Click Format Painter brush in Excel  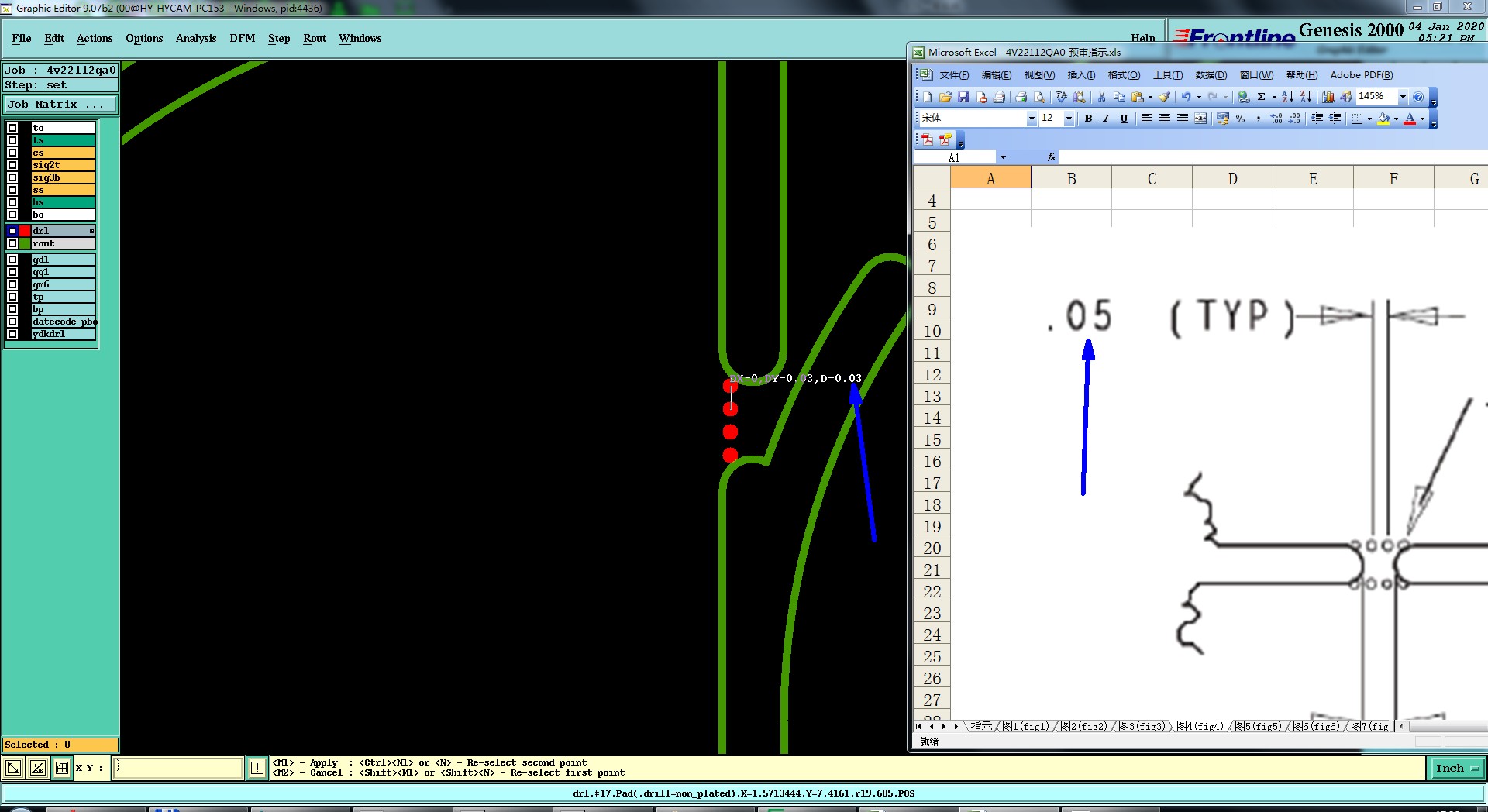(1164, 97)
